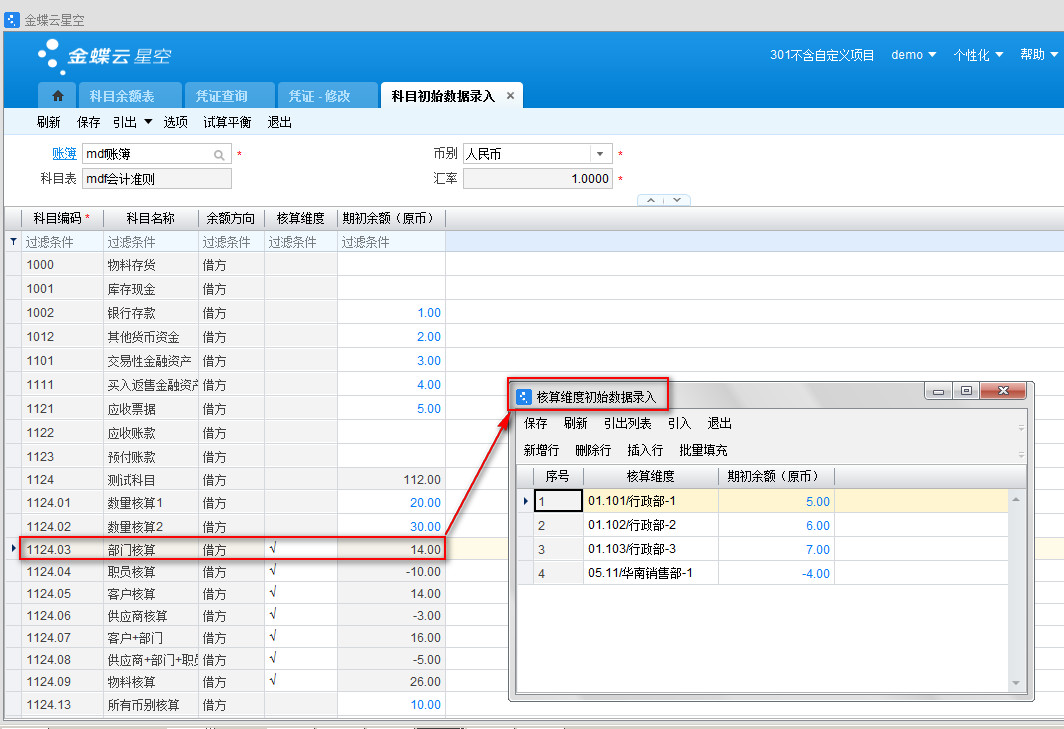Toggle the 核算维度 check mark for 物料核算
The image size is (1064, 729).
coord(272,681)
